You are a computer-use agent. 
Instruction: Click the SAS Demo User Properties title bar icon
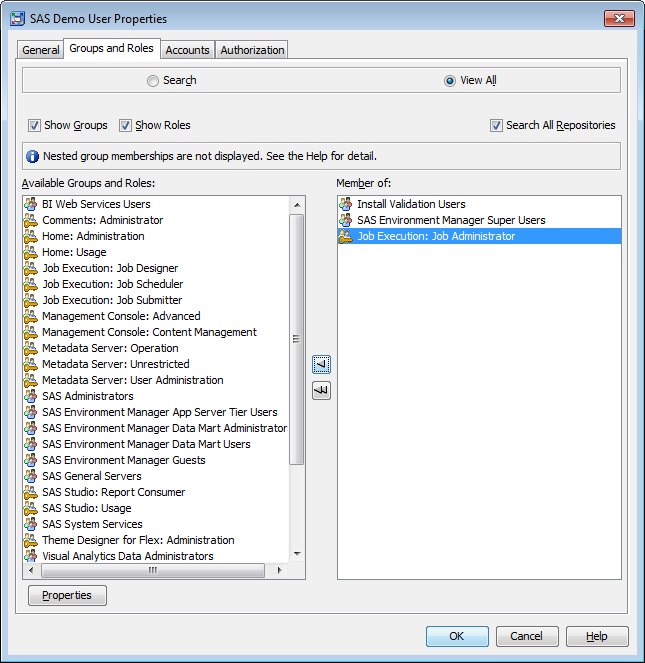(x=17, y=19)
